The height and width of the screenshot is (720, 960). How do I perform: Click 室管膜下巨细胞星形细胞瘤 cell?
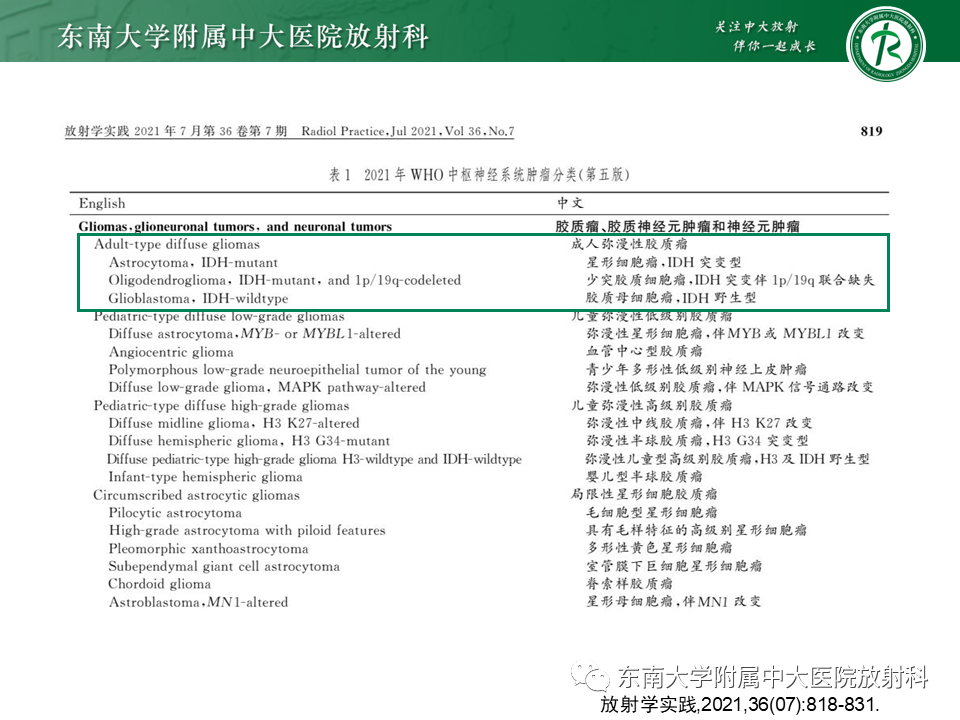(x=673, y=566)
